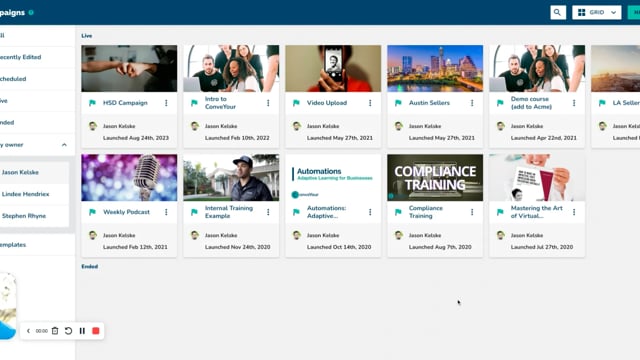Select the Recently Edited filter
Screen dimensions: 640x360
click(37, 57)
